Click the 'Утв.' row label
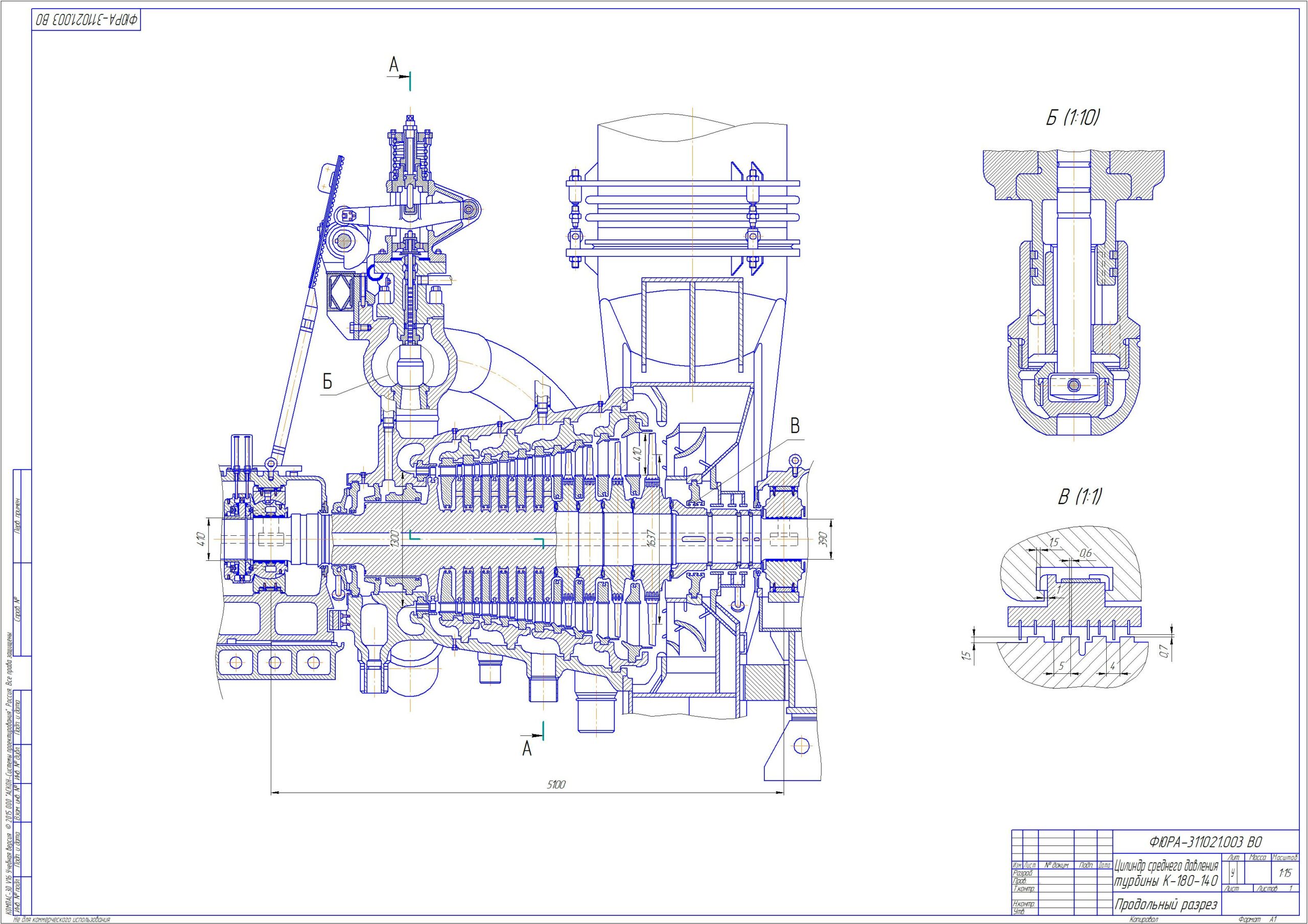1308x924 pixels. click(x=1019, y=912)
